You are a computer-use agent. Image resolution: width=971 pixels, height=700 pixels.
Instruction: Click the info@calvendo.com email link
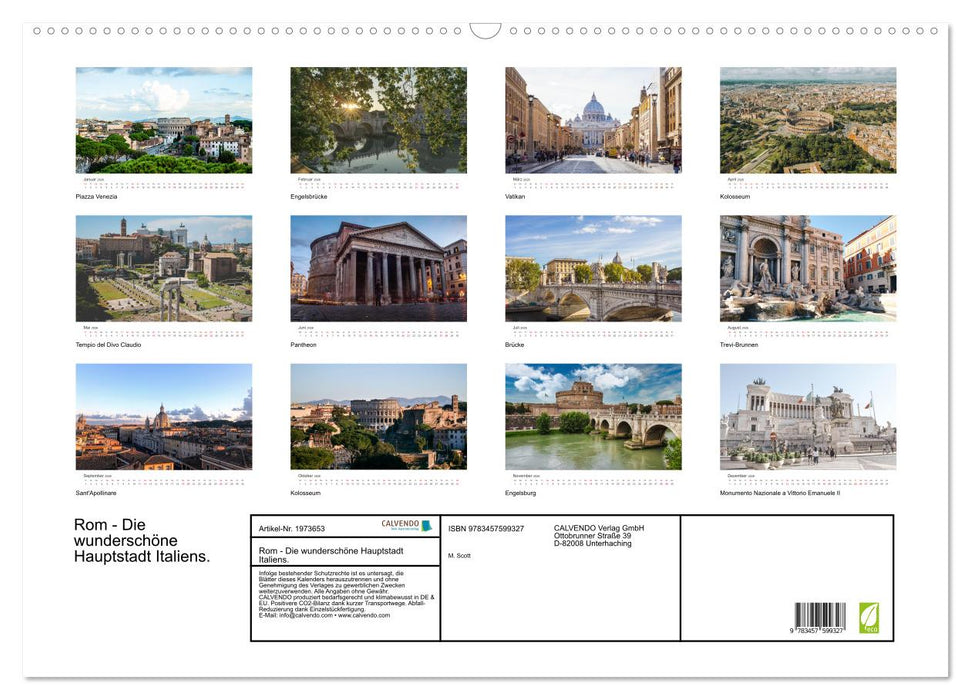point(307,616)
